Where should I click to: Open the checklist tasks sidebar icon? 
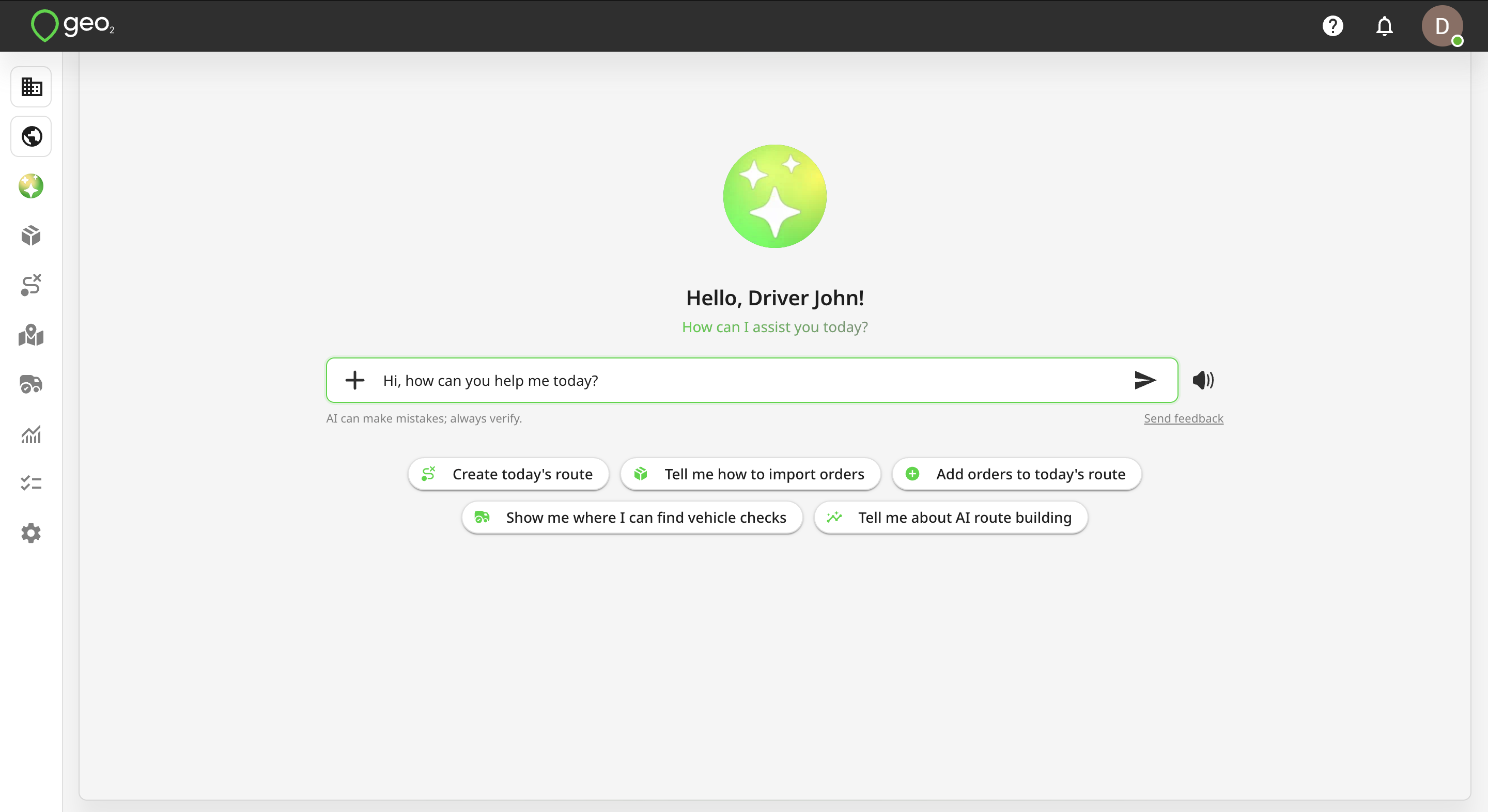pyautogui.click(x=31, y=483)
